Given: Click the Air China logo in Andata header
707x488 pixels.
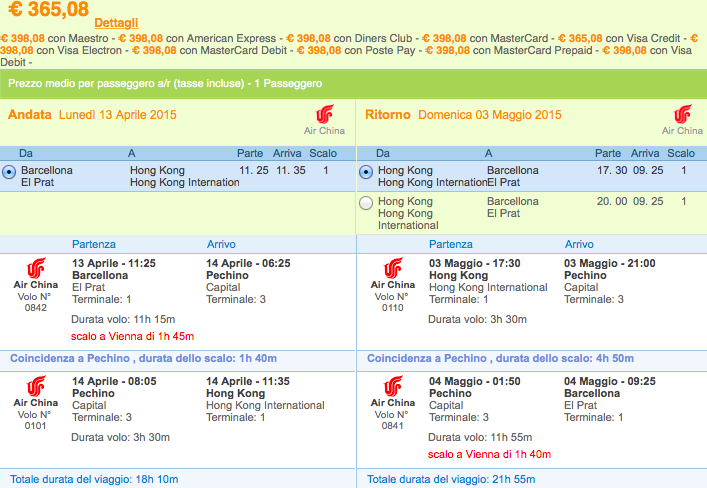Looking at the screenshot, I should [325, 120].
